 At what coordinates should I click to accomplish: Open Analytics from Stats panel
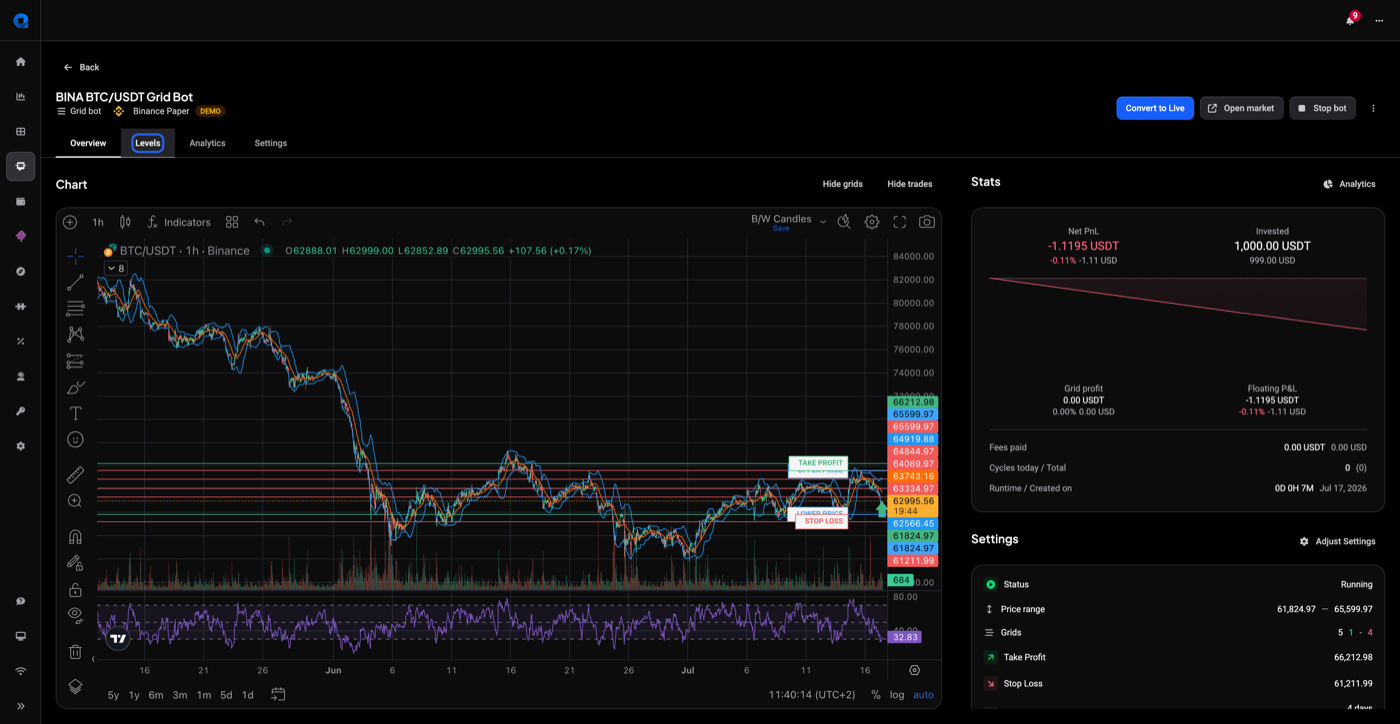point(1349,184)
